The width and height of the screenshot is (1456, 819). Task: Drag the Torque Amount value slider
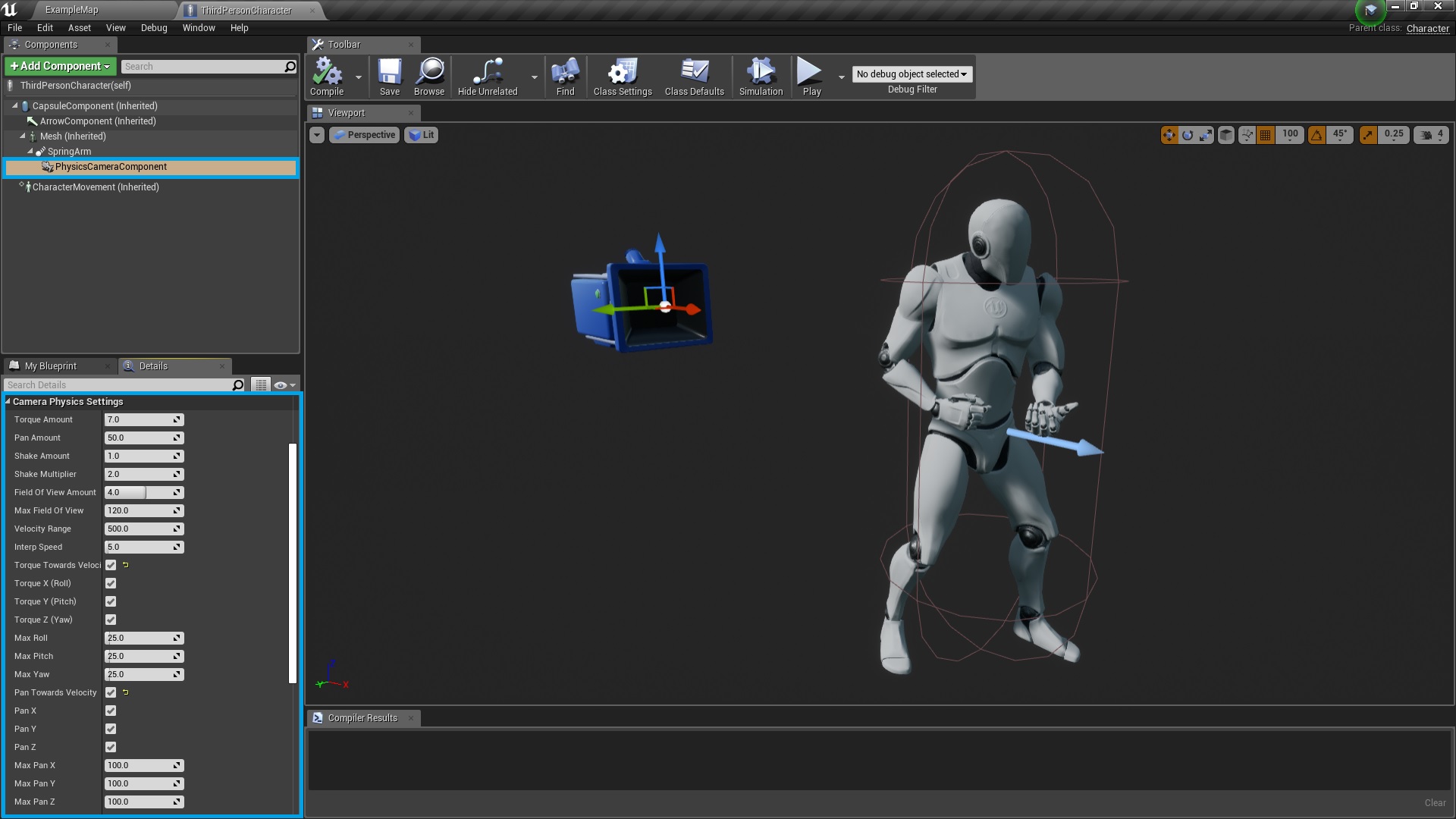point(140,419)
